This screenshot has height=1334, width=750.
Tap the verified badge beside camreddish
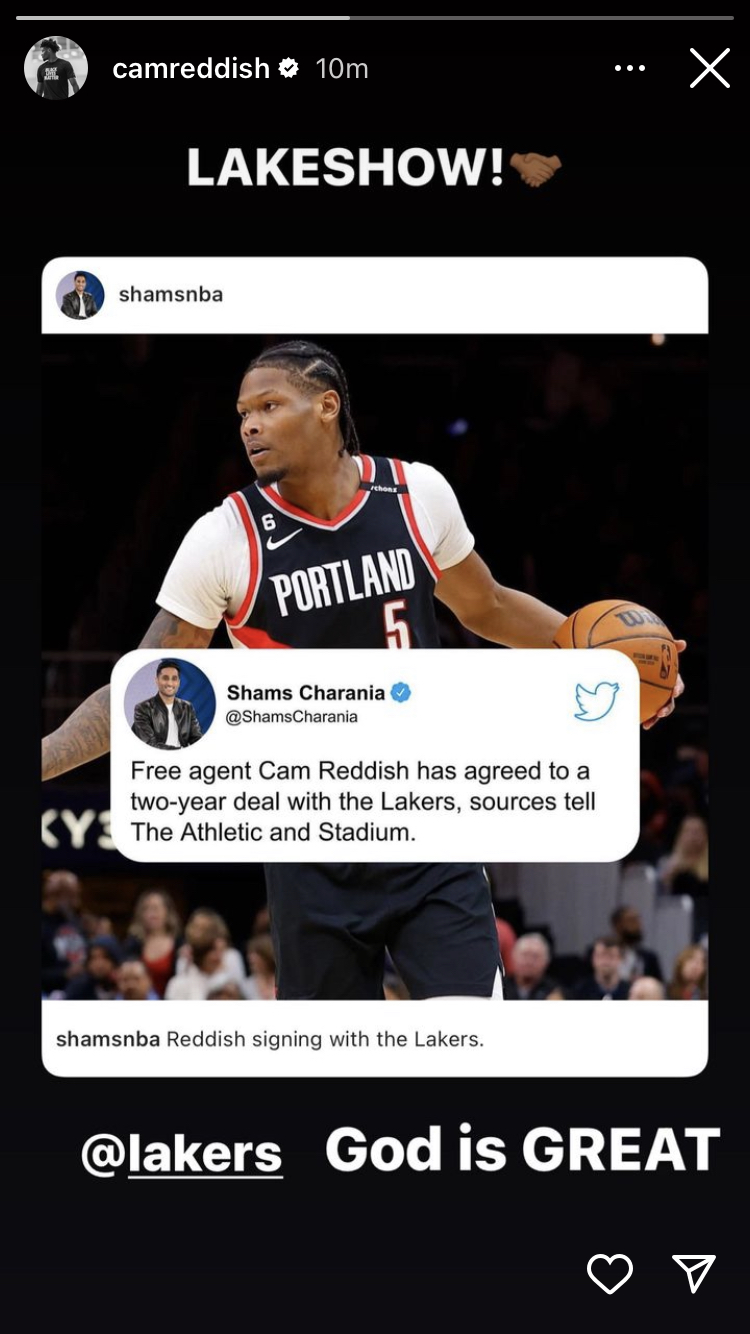coord(289,68)
